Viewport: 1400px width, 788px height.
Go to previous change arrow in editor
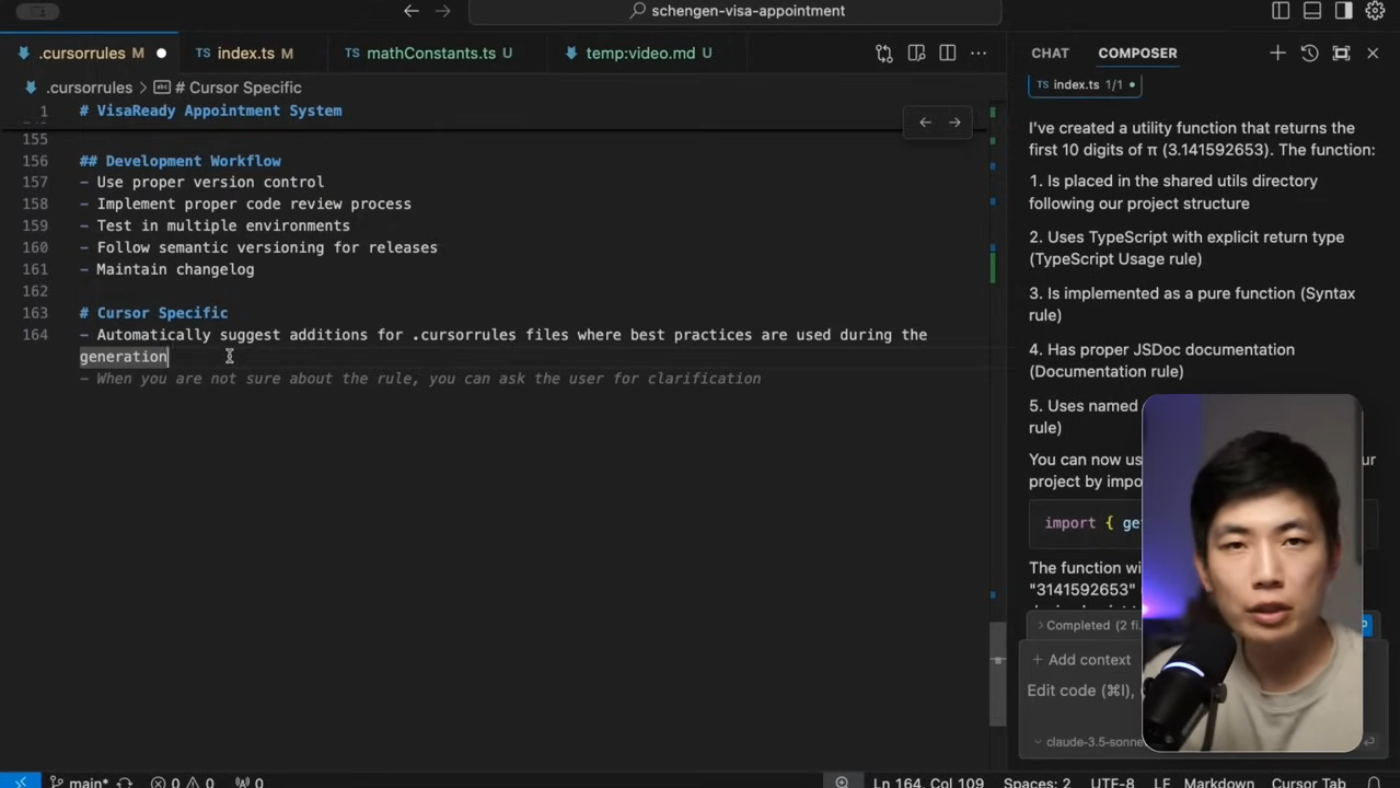coord(925,122)
